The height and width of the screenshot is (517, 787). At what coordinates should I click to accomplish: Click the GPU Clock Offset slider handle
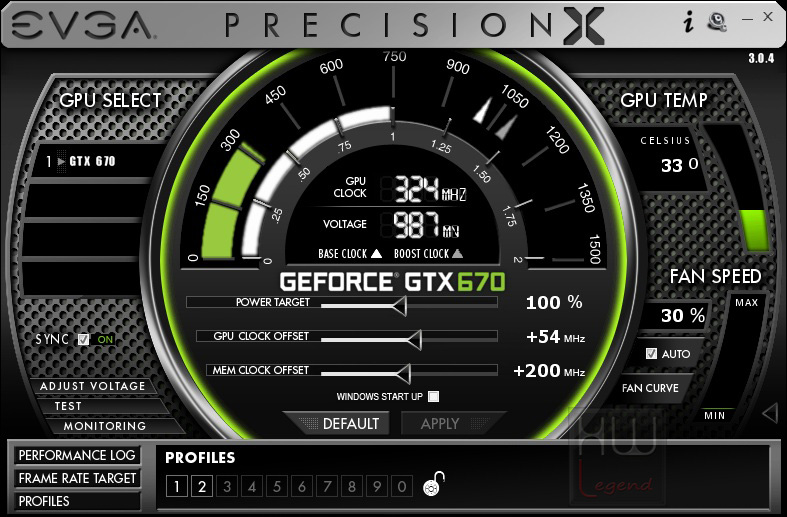[415, 340]
